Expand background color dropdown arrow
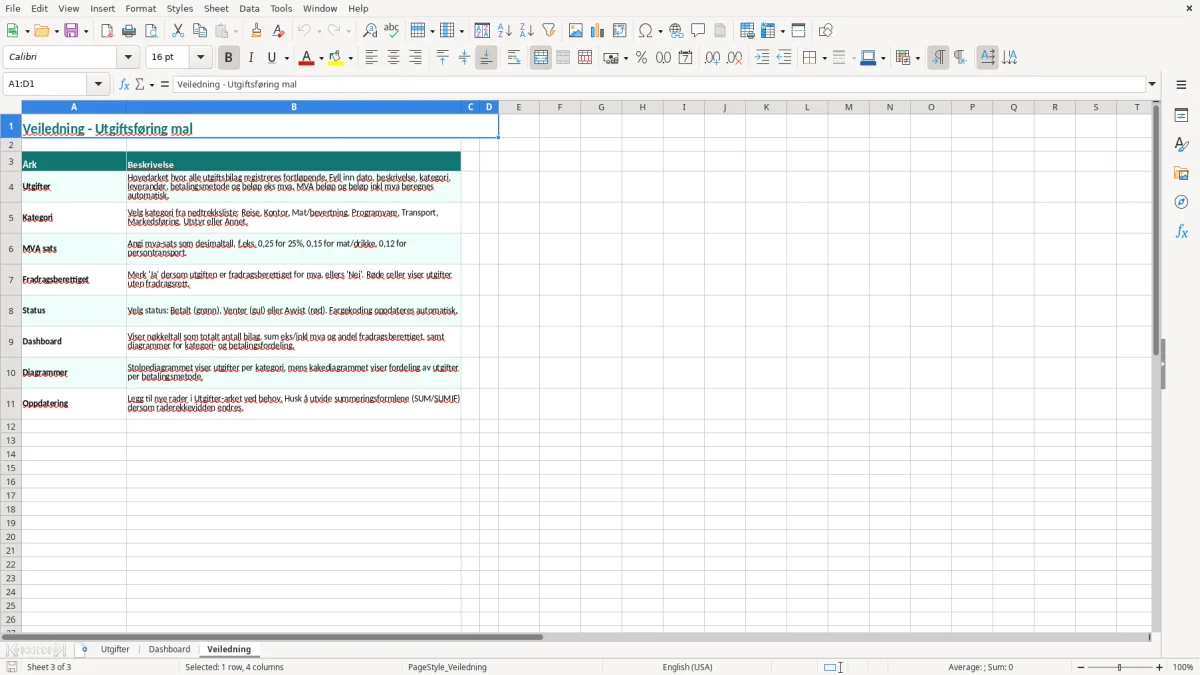1200x675 pixels. click(351, 58)
